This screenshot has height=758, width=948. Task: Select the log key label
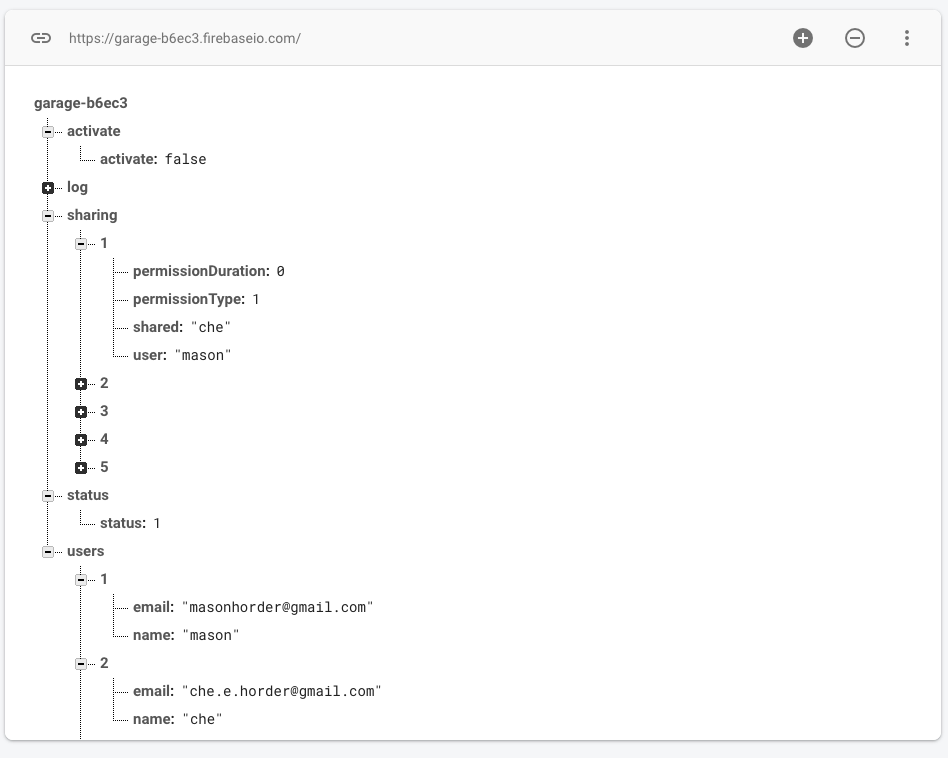click(77, 187)
